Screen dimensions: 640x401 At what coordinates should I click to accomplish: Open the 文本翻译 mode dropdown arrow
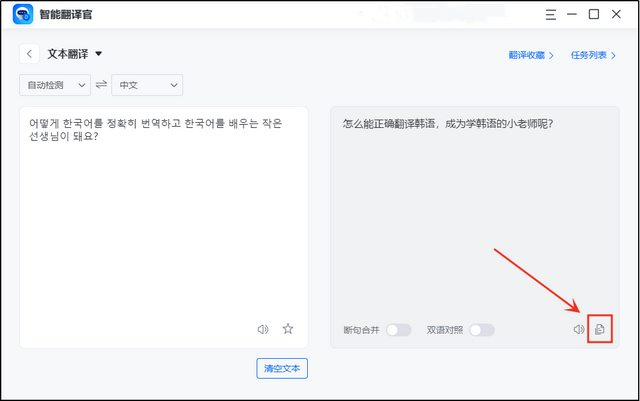[98, 53]
